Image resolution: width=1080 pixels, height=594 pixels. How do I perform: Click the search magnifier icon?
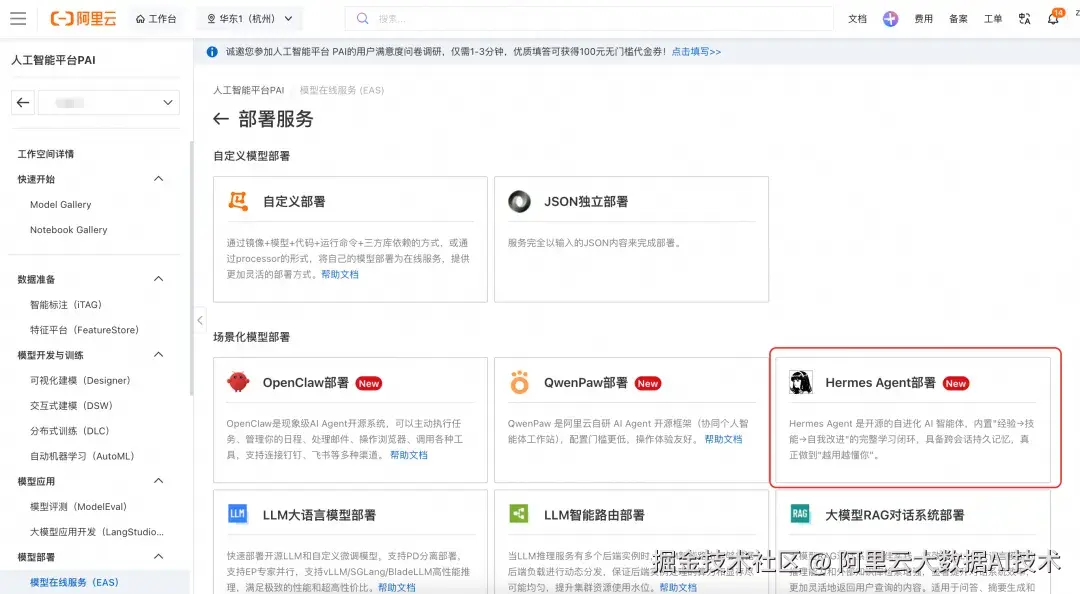click(362, 19)
